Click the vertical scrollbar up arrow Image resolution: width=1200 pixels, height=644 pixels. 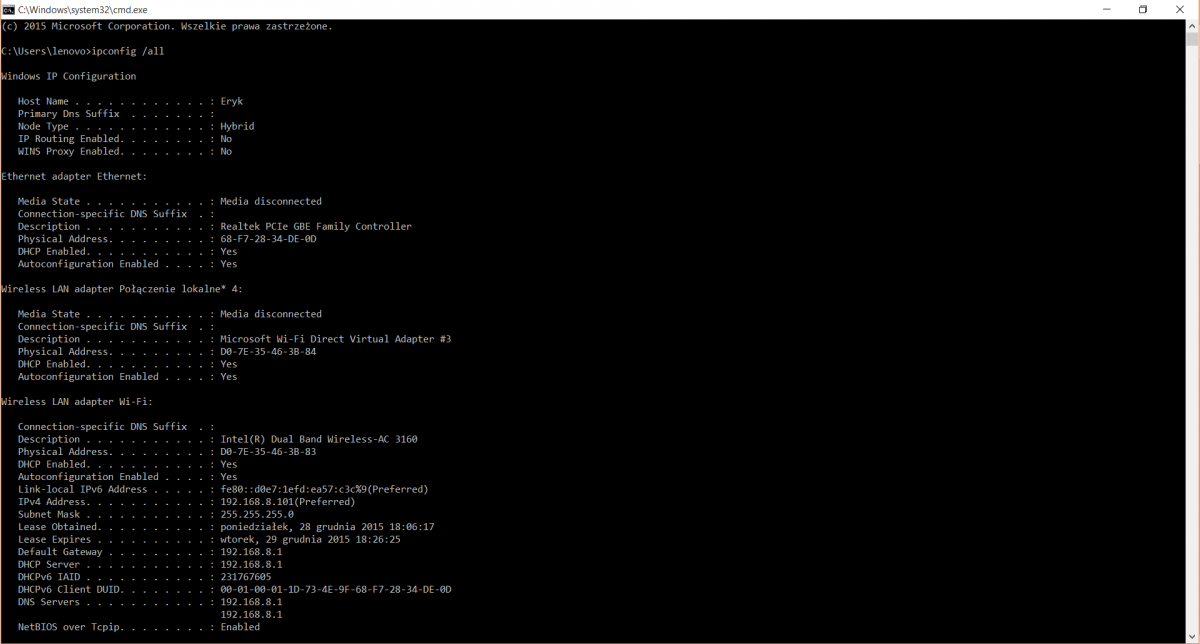[x=1192, y=25]
